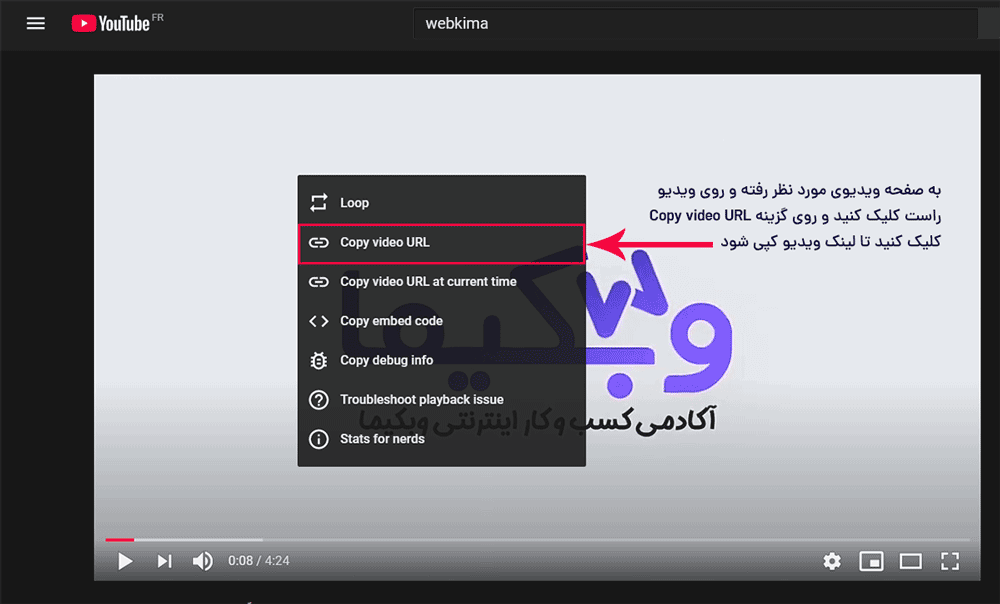Choose Copy video URL

pyautogui.click(x=441, y=243)
